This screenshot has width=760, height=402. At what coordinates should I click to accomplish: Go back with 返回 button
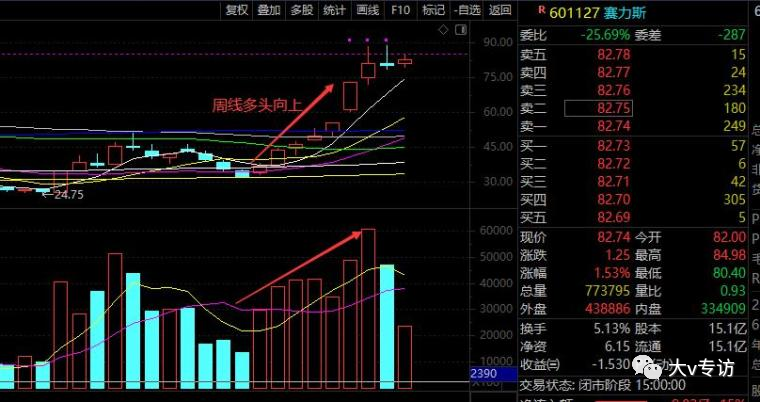(500, 10)
